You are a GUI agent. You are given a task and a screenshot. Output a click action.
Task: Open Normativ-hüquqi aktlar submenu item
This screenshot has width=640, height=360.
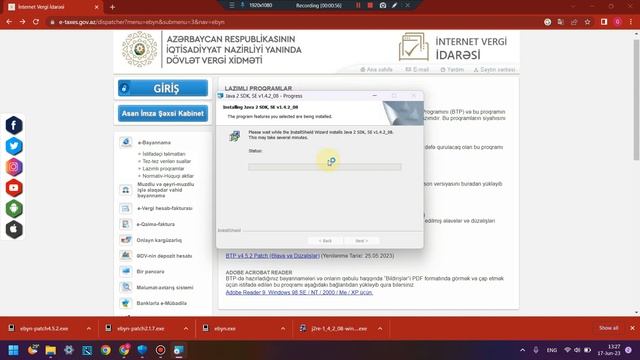(x=168, y=176)
